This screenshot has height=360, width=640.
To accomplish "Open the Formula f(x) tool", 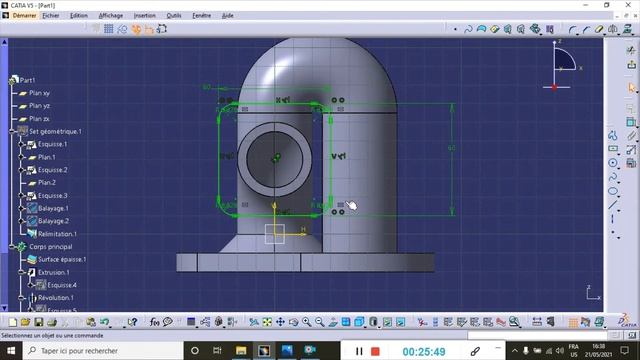I will click(154, 322).
